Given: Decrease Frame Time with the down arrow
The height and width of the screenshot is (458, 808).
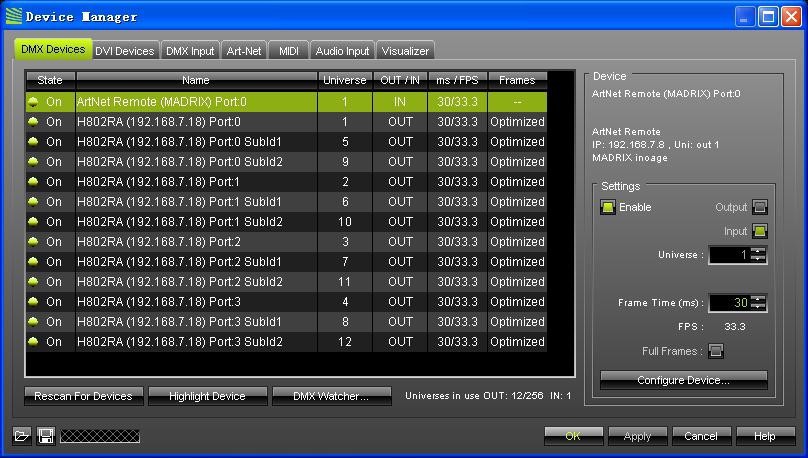Looking at the screenshot, I should click(x=758, y=307).
